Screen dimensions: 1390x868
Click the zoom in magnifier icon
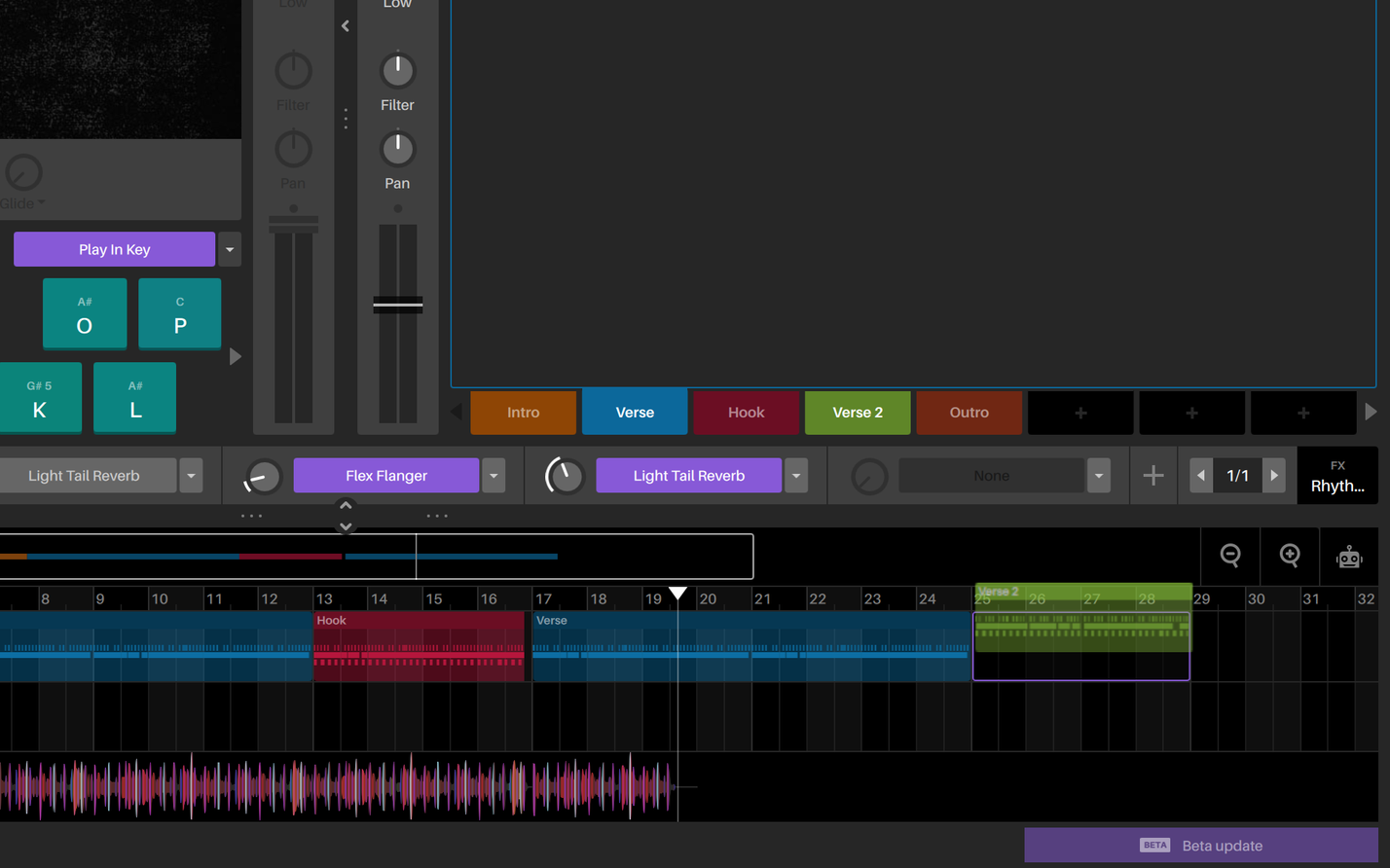click(1289, 556)
